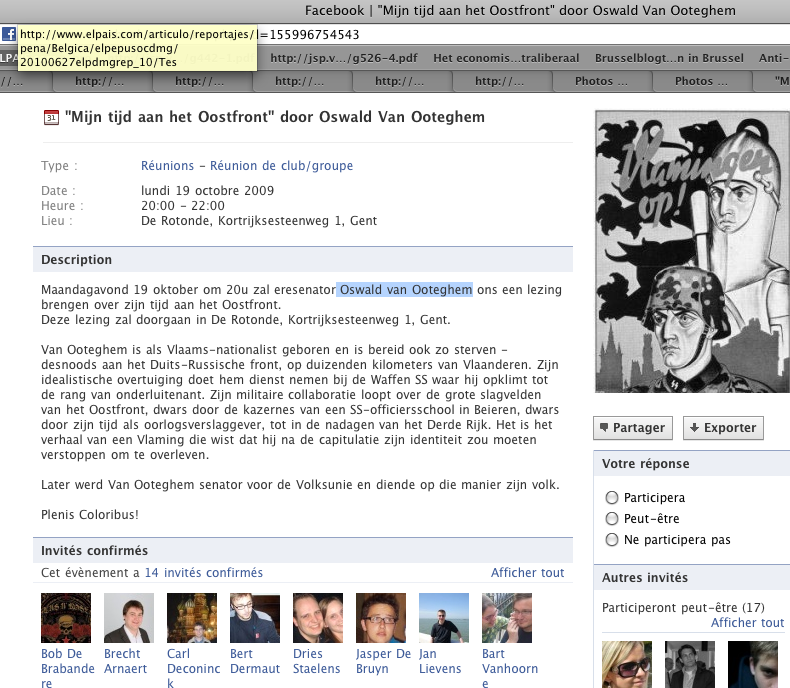
Task: Click the Bart Vanhoorne name link
Action: (x=510, y=668)
